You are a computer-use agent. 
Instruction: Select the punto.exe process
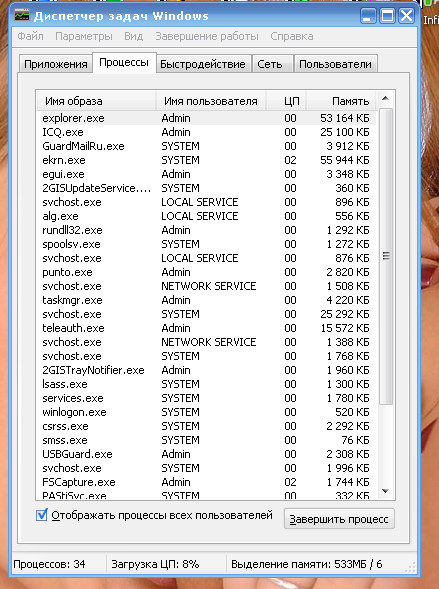(206, 272)
